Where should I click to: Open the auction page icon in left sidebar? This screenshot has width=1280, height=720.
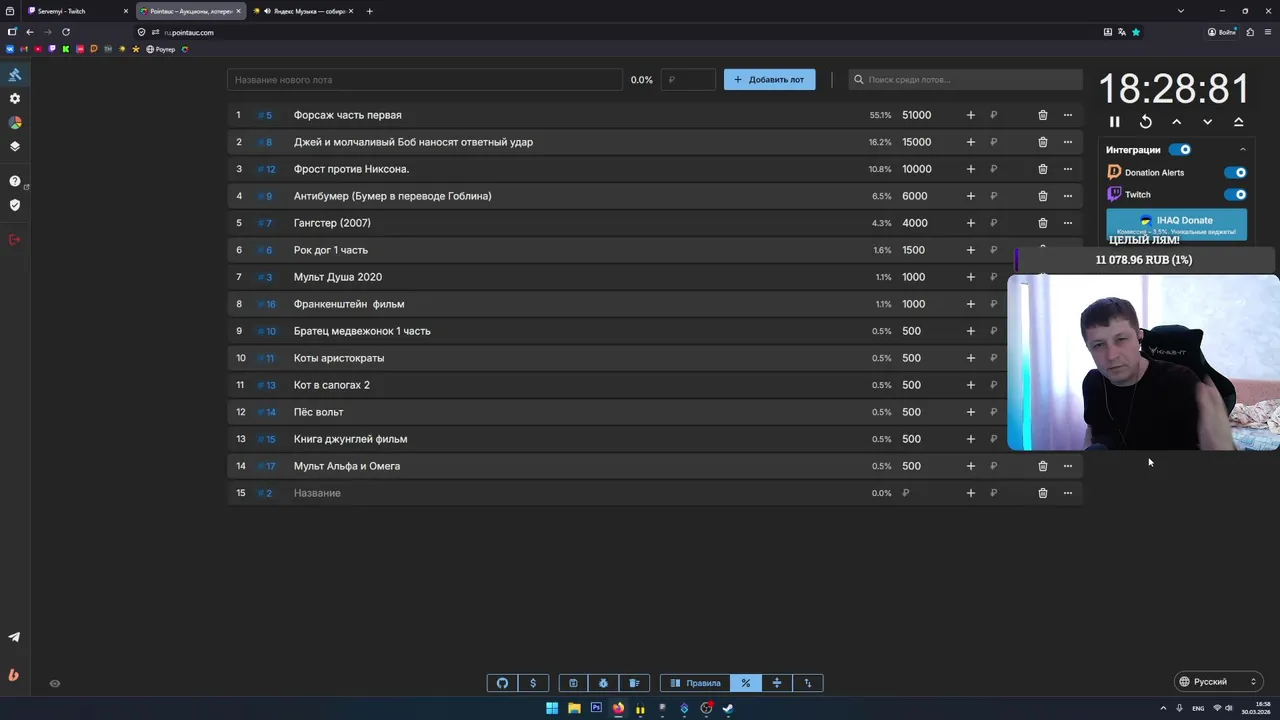pyautogui.click(x=14, y=75)
